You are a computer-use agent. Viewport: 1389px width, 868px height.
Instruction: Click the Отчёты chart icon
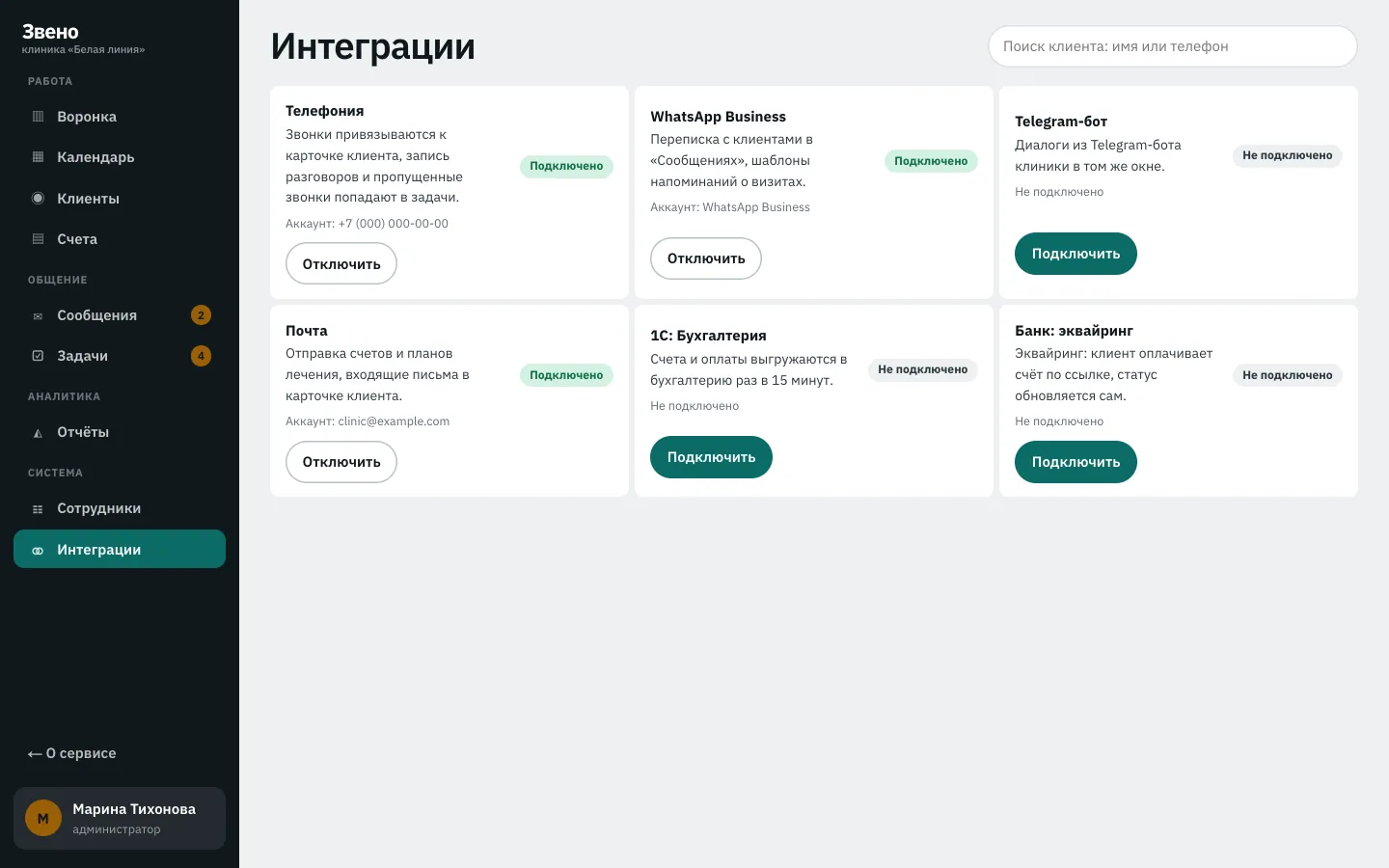pyautogui.click(x=38, y=433)
